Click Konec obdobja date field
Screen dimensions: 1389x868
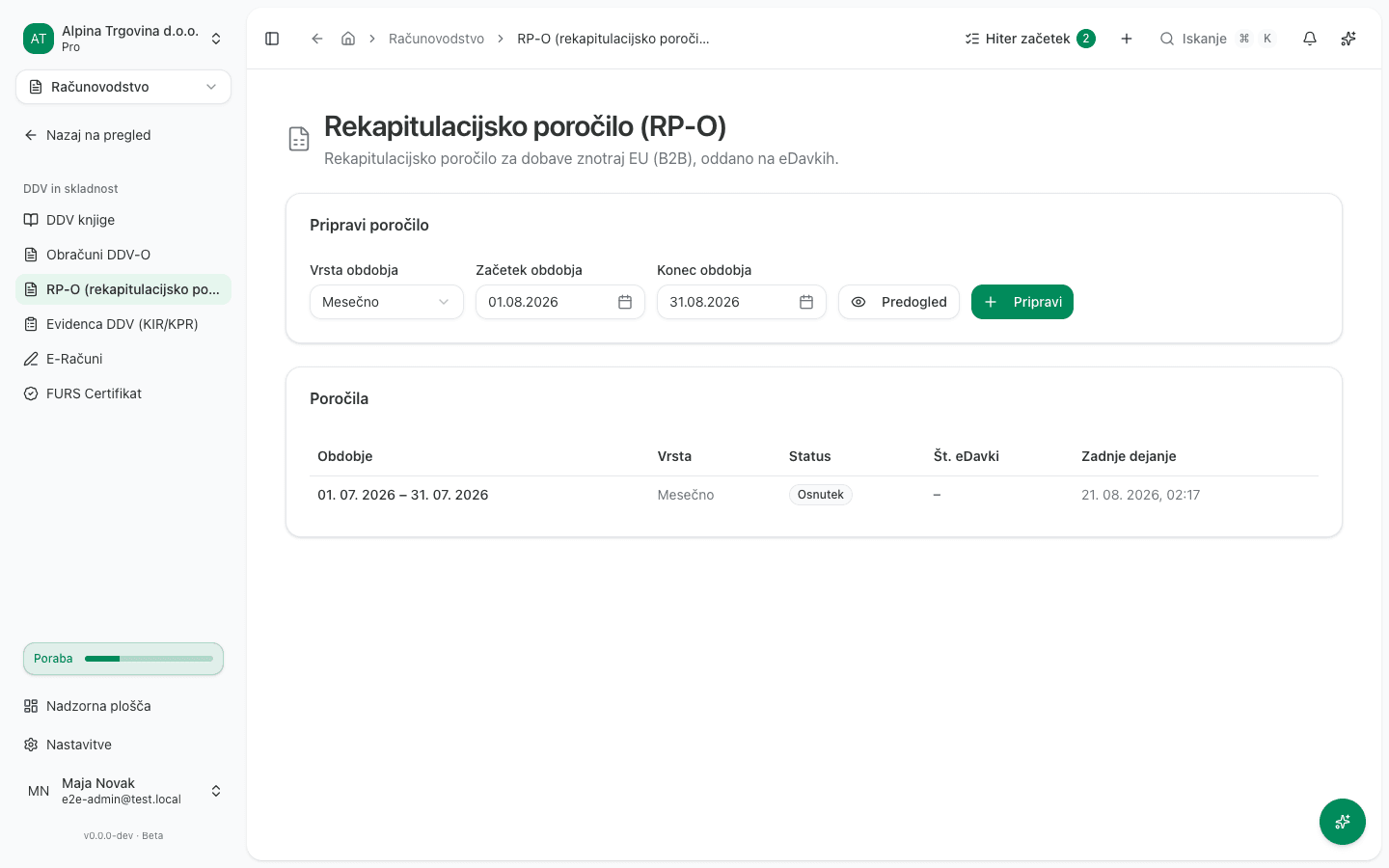pos(741,302)
